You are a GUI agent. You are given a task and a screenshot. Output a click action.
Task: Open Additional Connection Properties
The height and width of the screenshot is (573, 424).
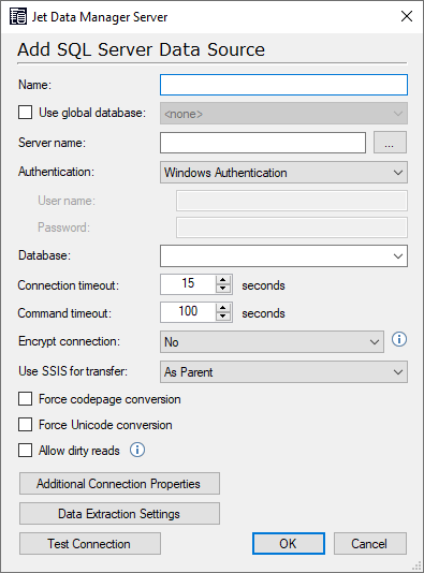click(119, 483)
